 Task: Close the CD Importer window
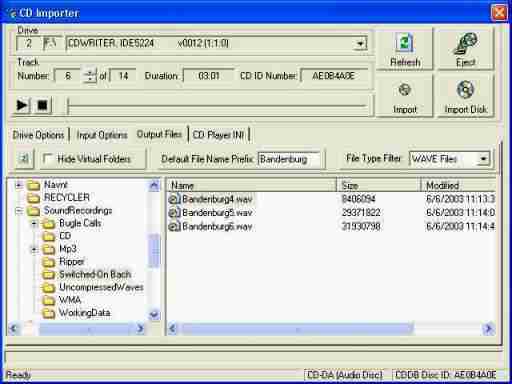[x=499, y=13]
